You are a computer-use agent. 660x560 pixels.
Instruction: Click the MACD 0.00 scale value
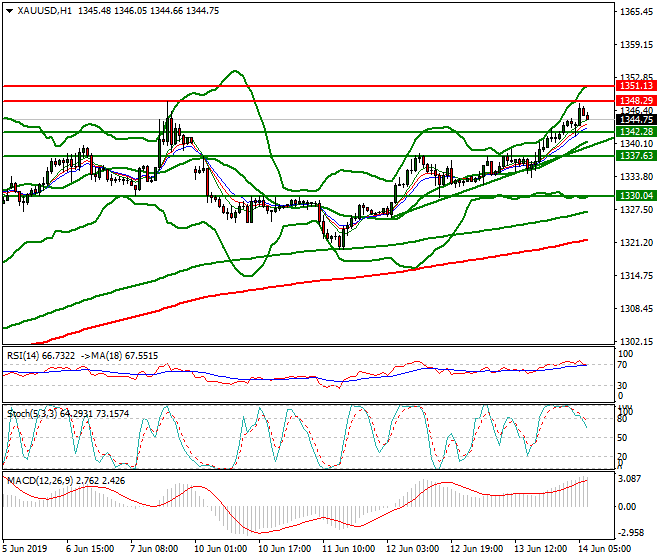[627, 507]
